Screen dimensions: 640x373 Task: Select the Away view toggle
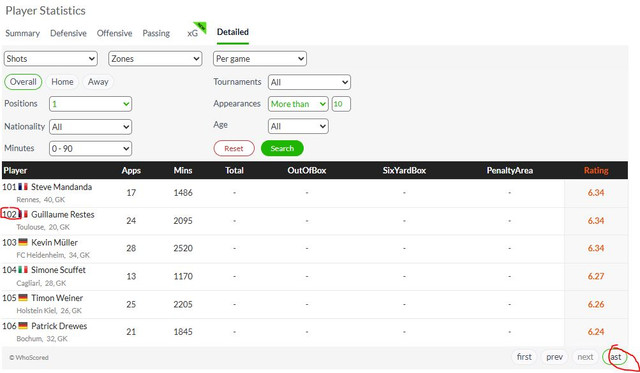point(98,82)
